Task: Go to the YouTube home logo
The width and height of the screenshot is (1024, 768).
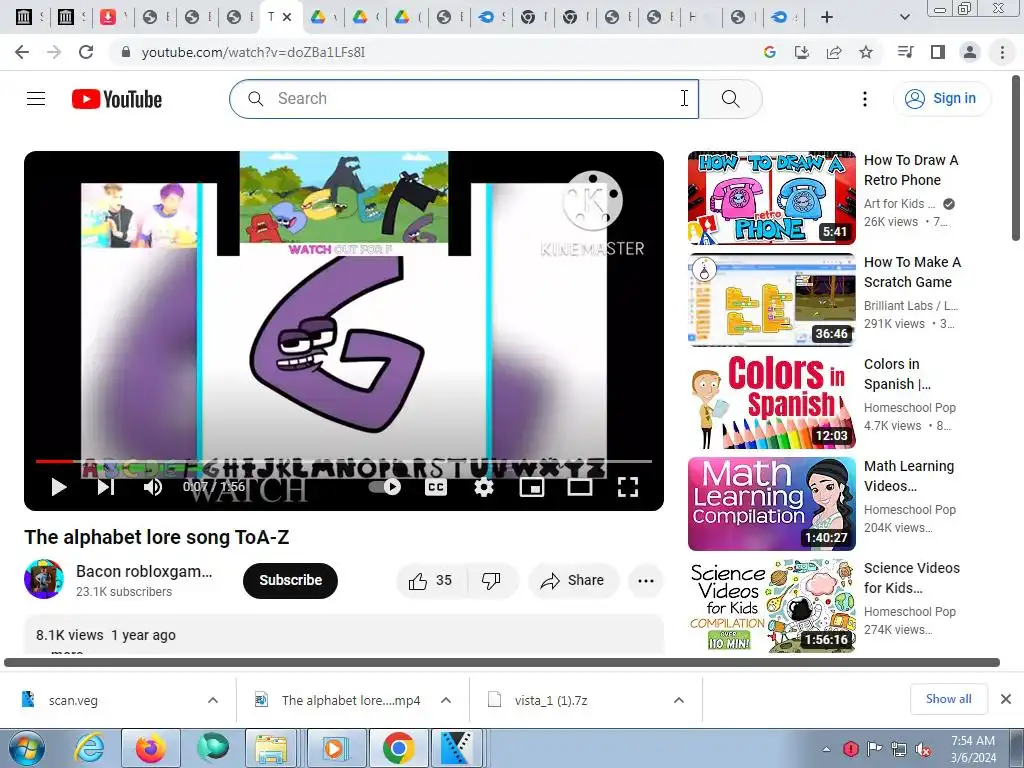Action: coord(117,99)
